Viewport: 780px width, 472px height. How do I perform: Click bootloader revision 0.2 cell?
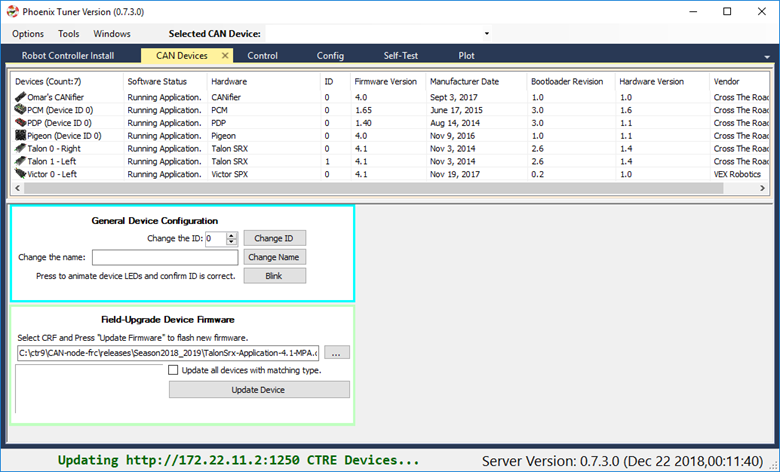(x=537, y=174)
